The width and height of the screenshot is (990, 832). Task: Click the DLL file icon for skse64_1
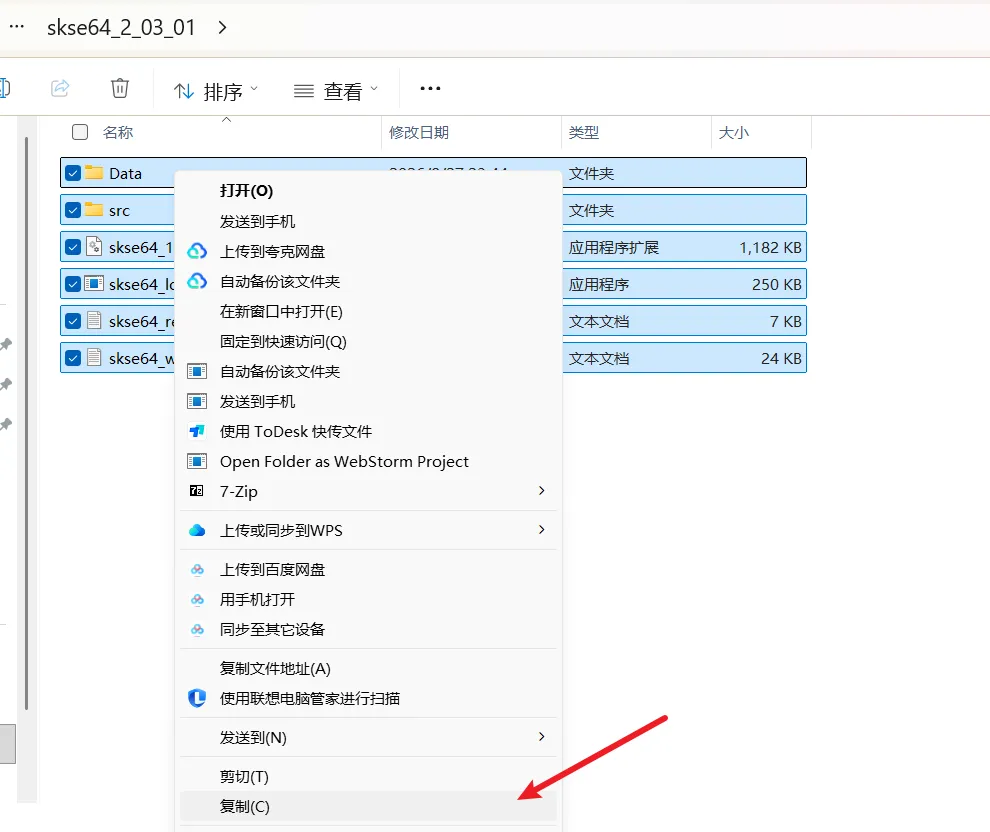[x=93, y=246]
